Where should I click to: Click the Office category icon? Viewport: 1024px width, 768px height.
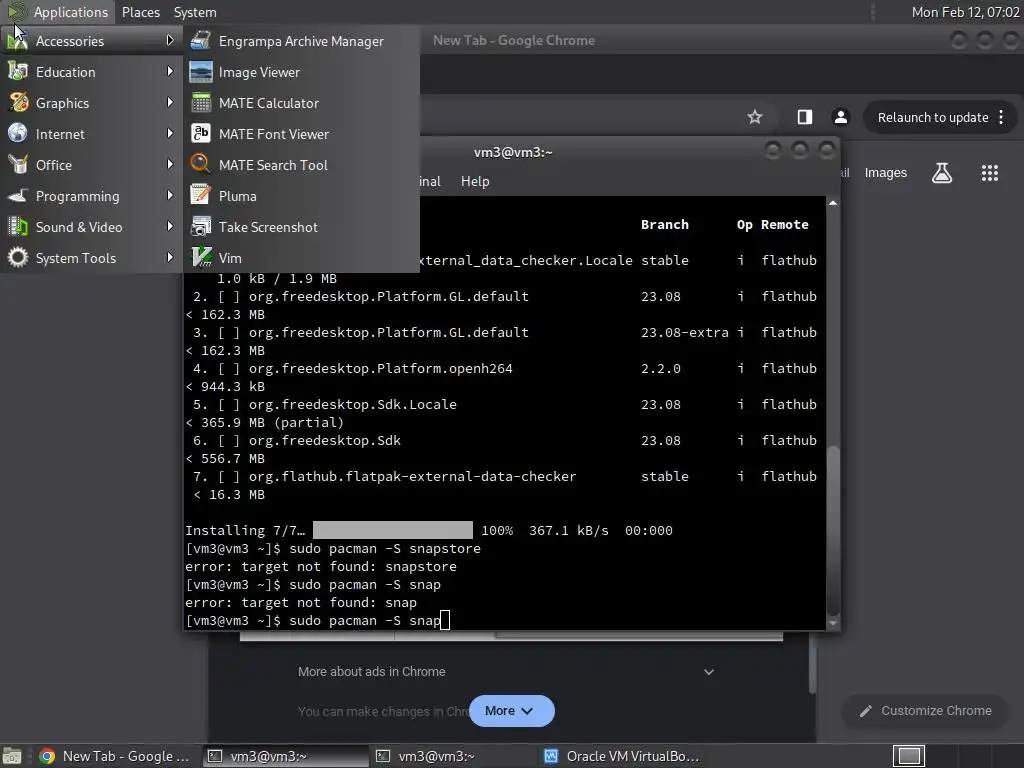point(18,165)
